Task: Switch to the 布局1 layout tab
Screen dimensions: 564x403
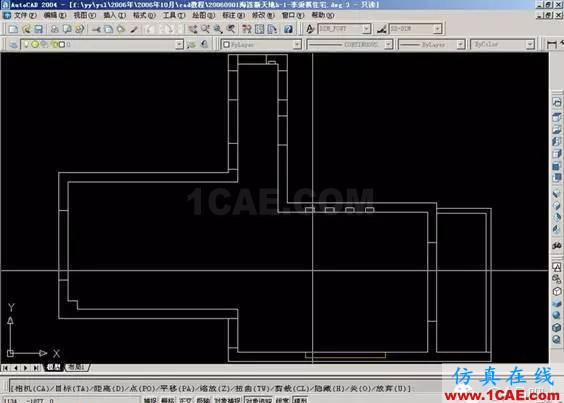Action: pyautogui.click(x=77, y=367)
